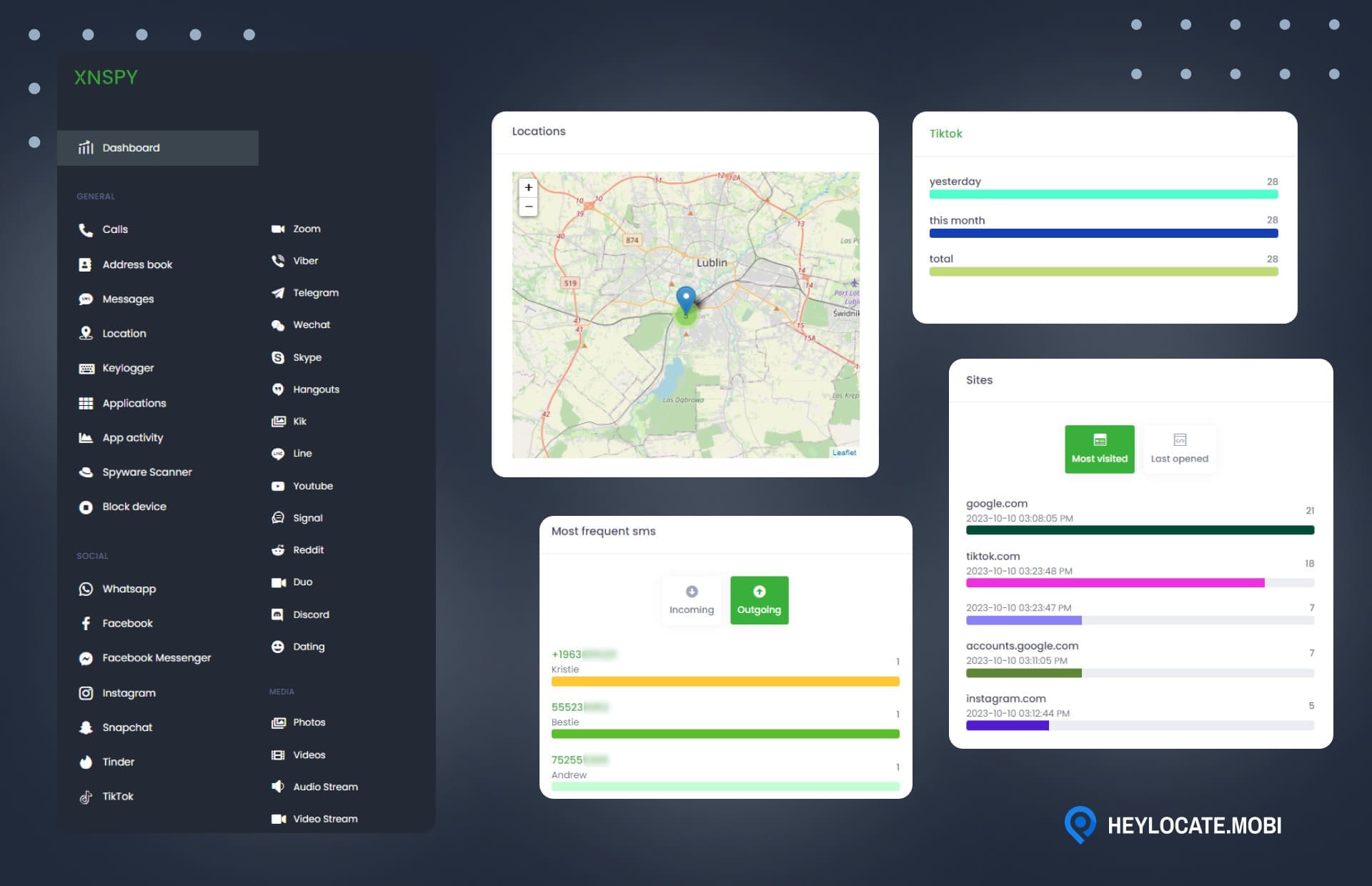Zoom out on the Locations map
This screenshot has height=886, width=1372.
point(528,206)
